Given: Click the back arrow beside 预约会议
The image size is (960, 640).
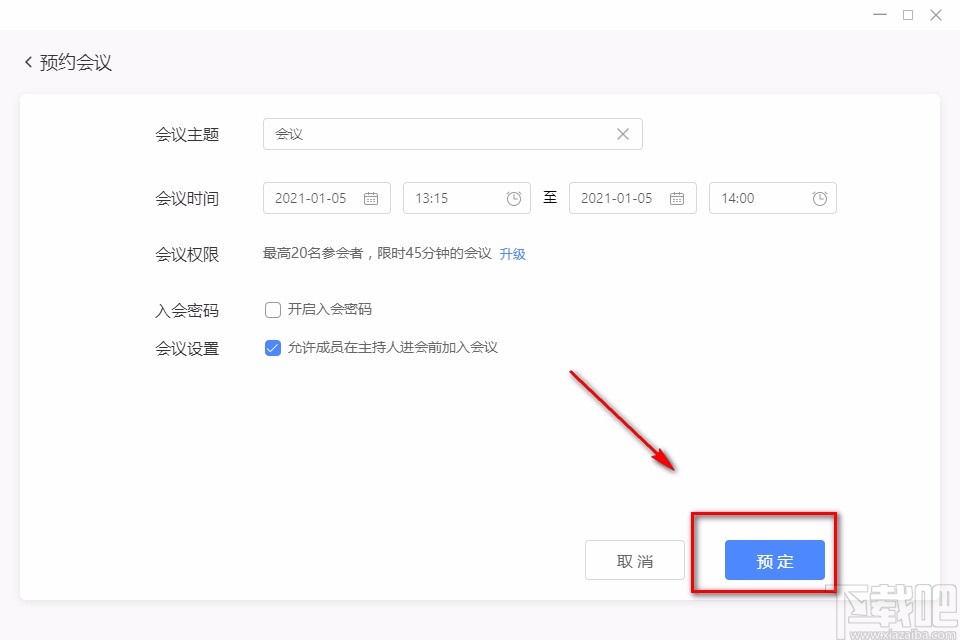Looking at the screenshot, I should pyautogui.click(x=27, y=61).
